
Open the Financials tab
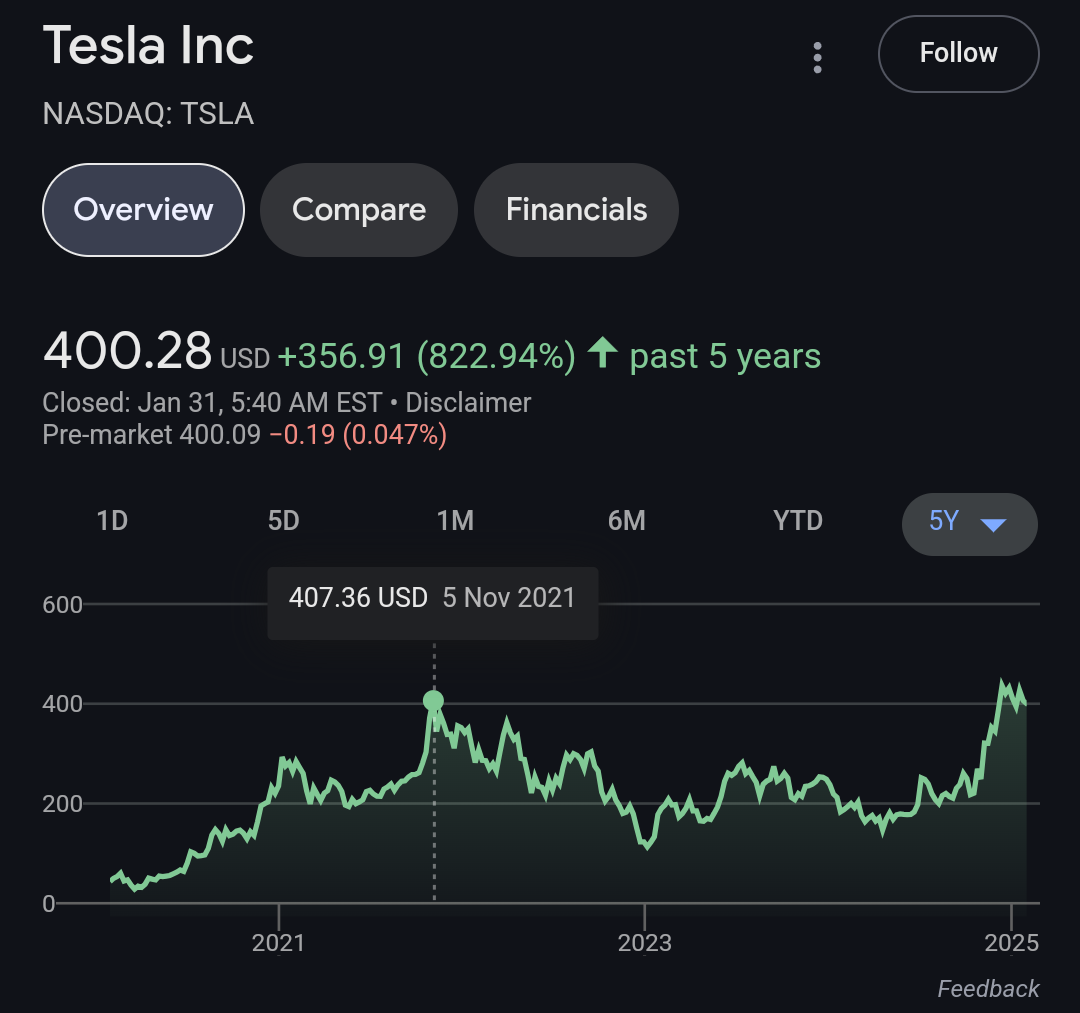576,210
